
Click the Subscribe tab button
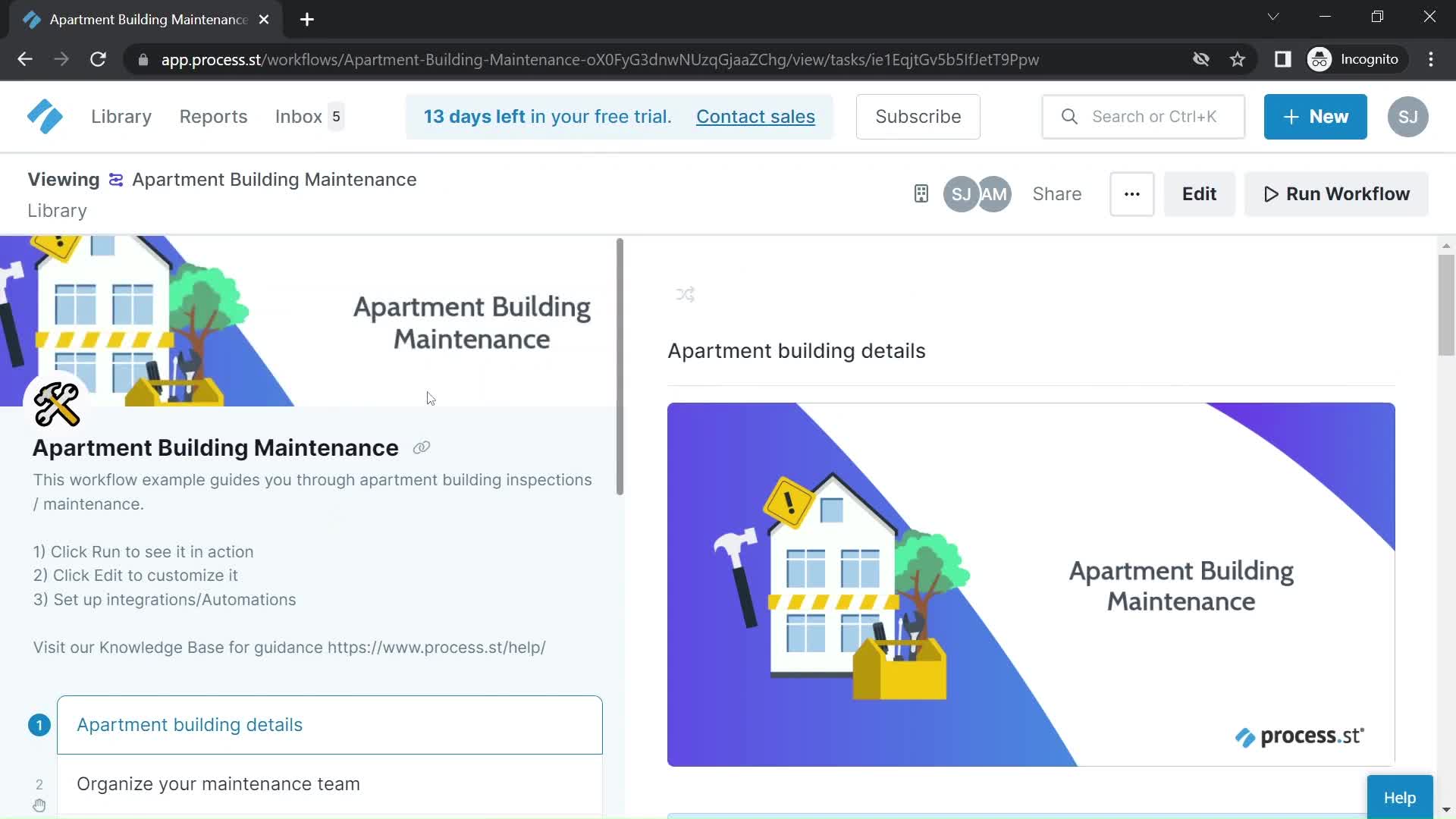coord(918,116)
